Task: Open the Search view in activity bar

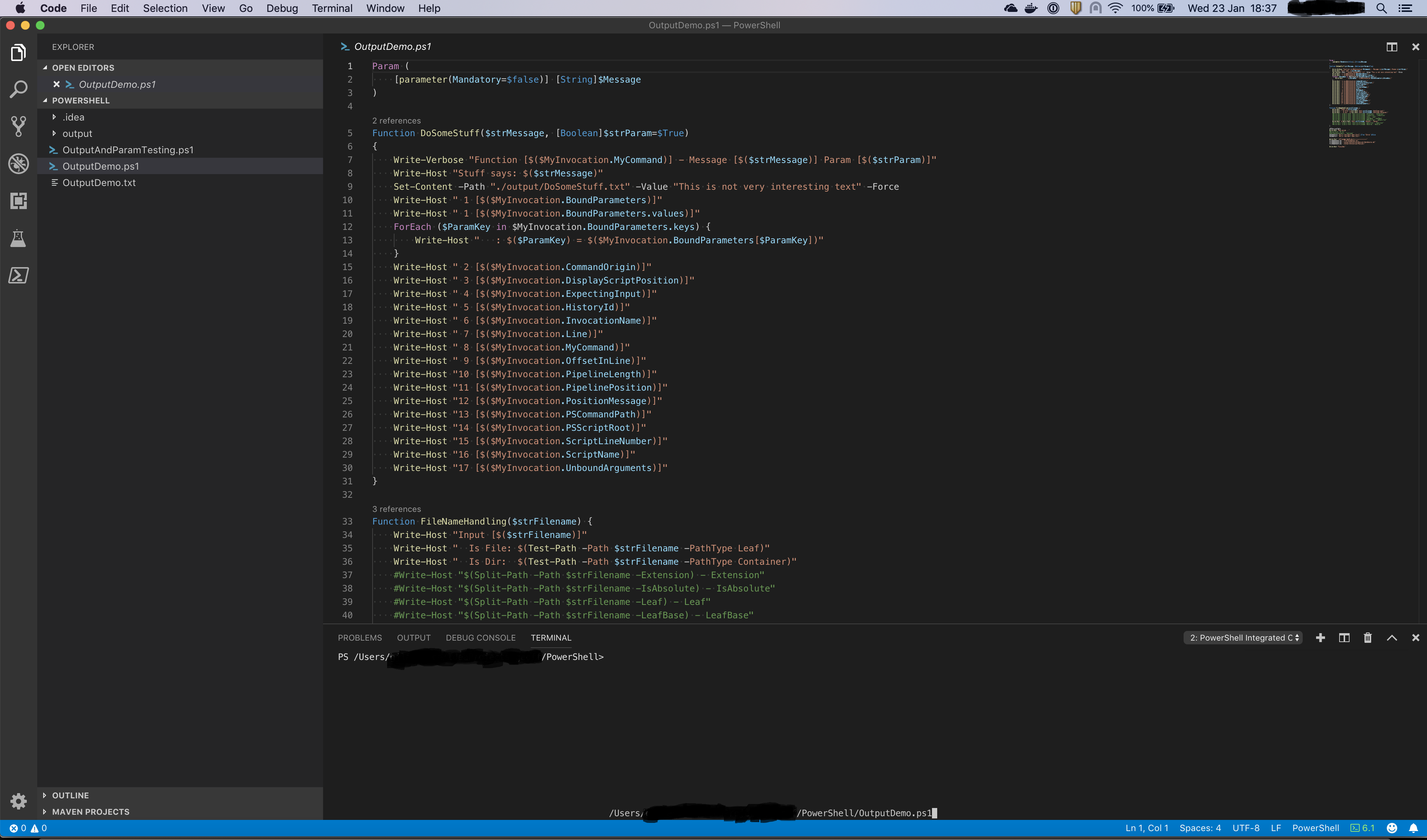Action: point(18,89)
